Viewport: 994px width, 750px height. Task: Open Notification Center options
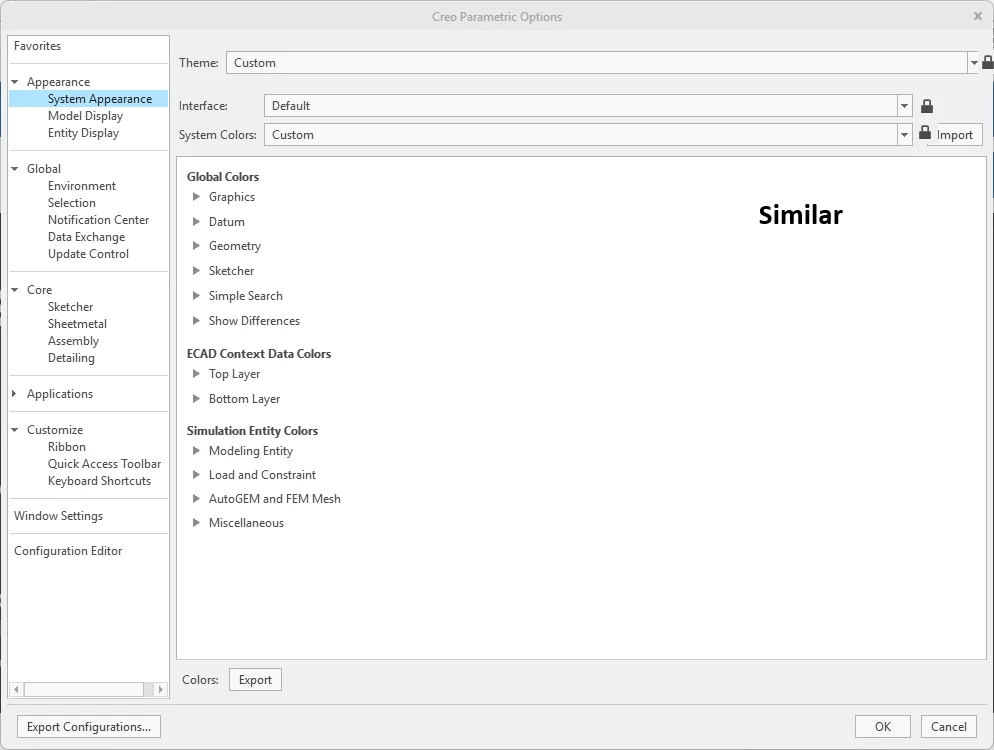[98, 220]
